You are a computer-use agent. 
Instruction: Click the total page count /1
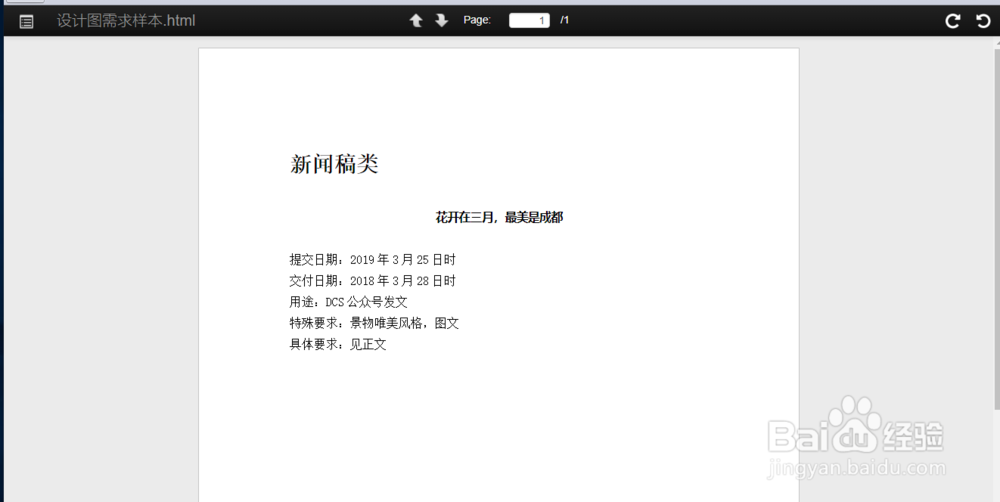click(564, 20)
